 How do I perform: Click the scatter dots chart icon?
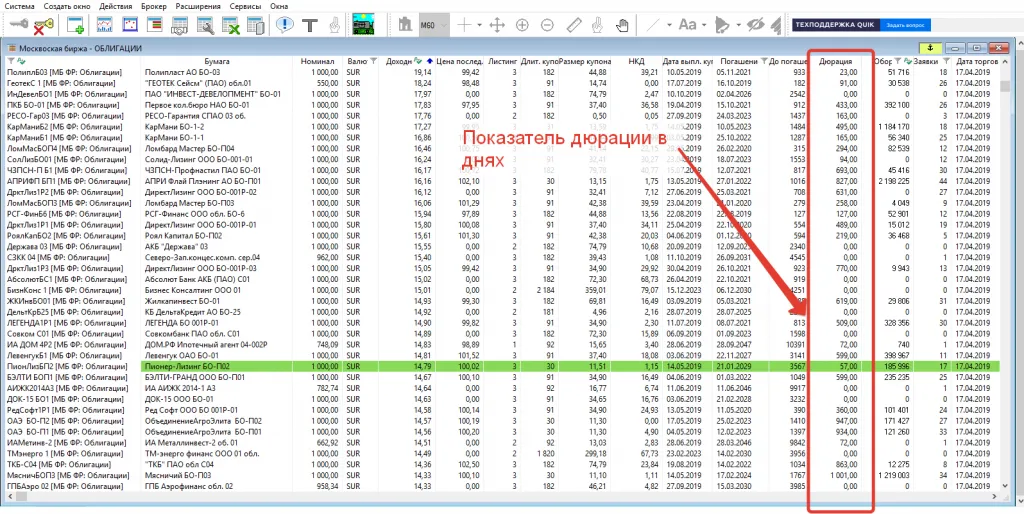point(130,25)
